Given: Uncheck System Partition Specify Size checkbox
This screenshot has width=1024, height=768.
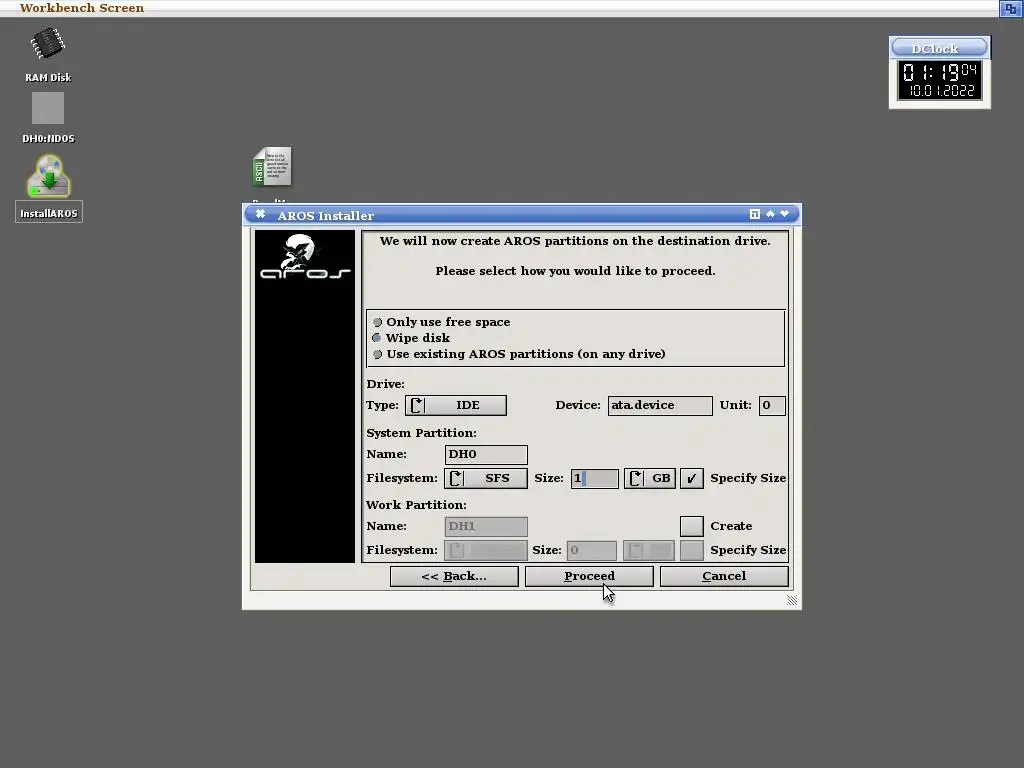Looking at the screenshot, I should 692,478.
